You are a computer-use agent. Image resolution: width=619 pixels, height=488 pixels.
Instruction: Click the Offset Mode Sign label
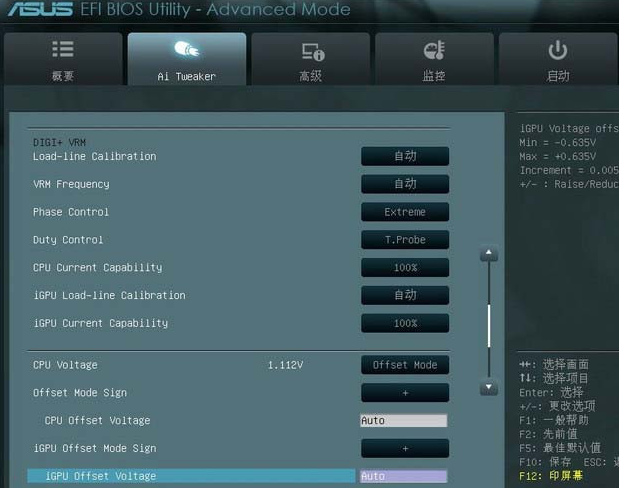point(80,393)
